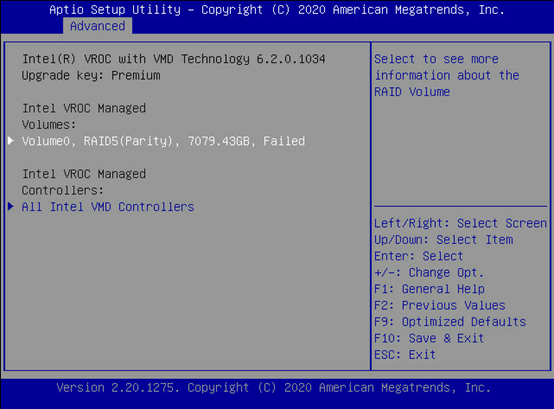Click the Intel VROC Managed Volumes heading
The width and height of the screenshot is (554, 409).
[84, 117]
